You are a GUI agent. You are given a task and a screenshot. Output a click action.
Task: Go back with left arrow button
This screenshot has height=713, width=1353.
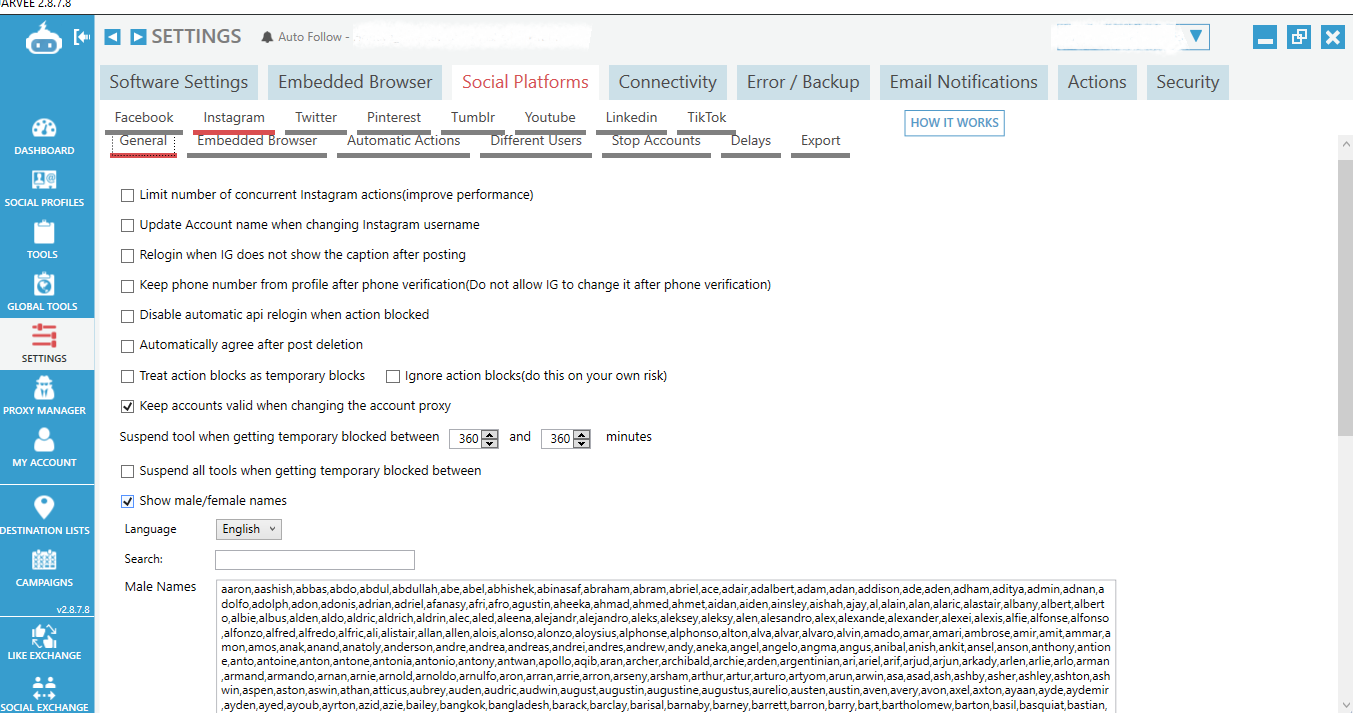pyautogui.click(x=113, y=37)
